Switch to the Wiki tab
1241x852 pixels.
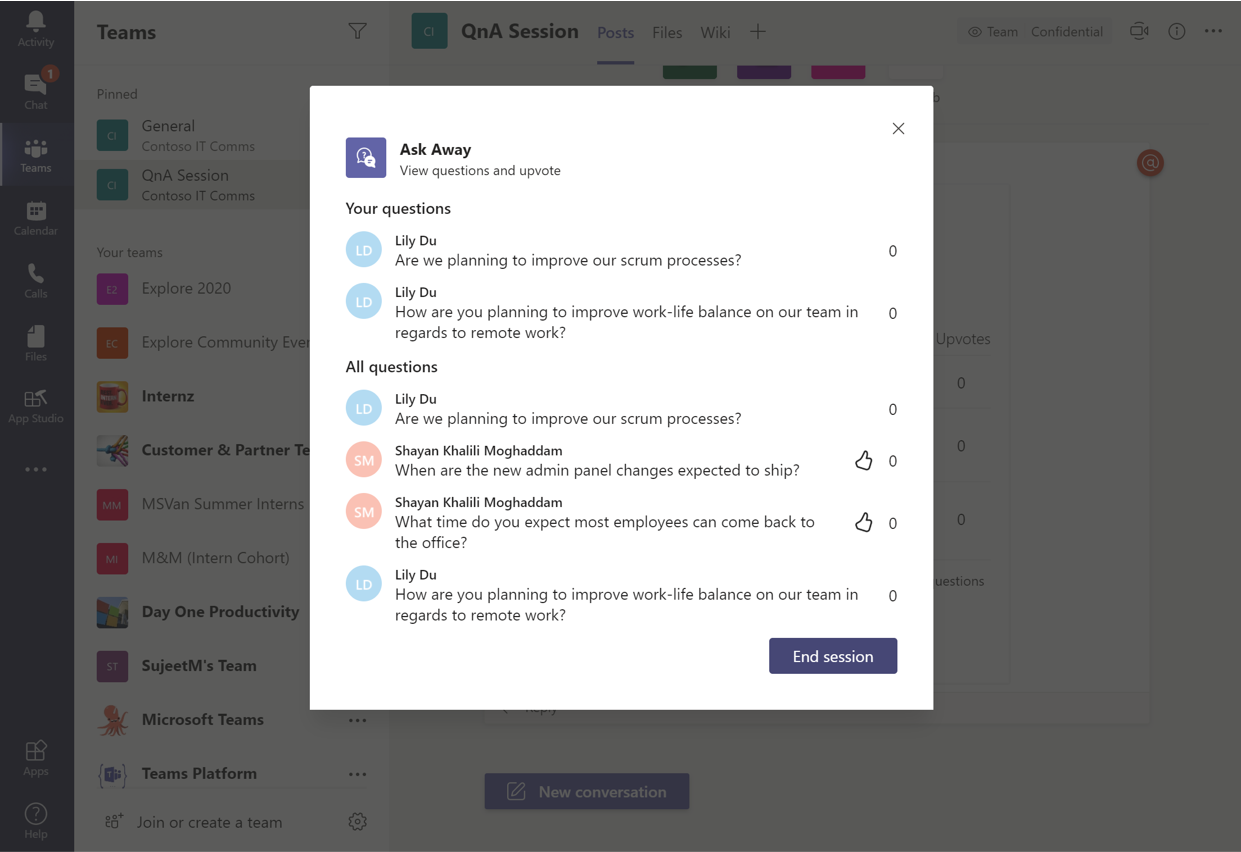(715, 32)
